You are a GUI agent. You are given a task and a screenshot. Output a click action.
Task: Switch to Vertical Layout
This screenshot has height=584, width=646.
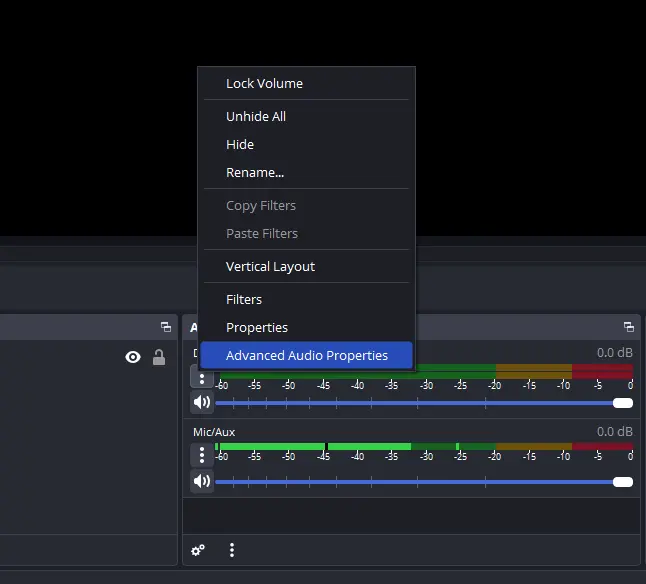(306, 266)
